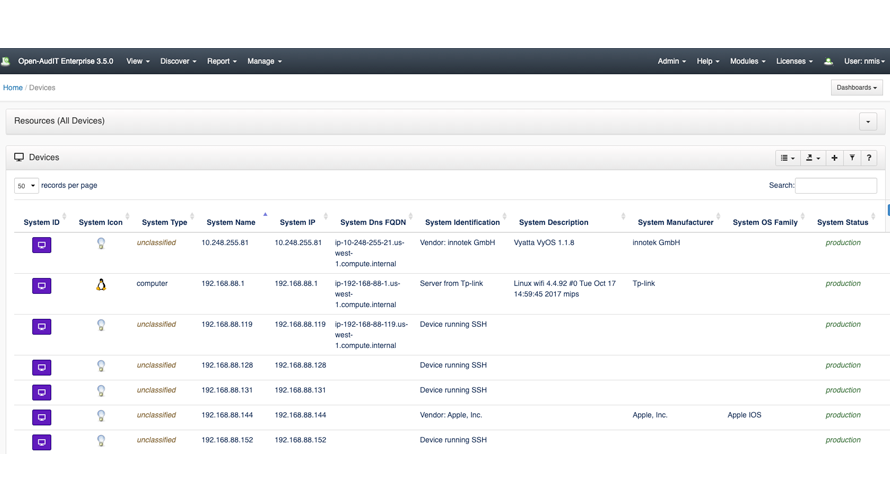The image size is (890, 500).
Task: Go to the Home breadcrumb link
Action: tap(13, 88)
